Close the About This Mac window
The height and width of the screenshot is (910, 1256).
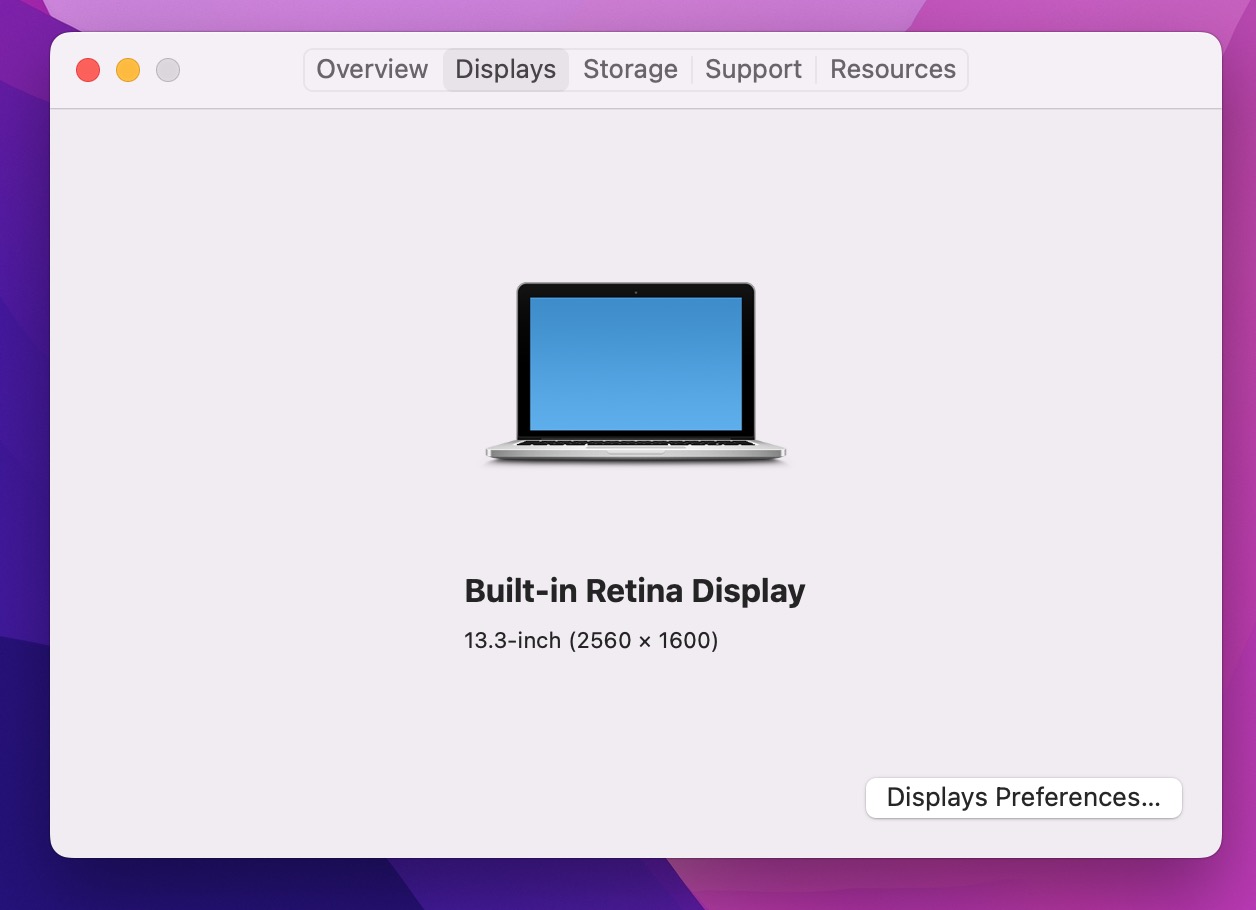pos(88,70)
